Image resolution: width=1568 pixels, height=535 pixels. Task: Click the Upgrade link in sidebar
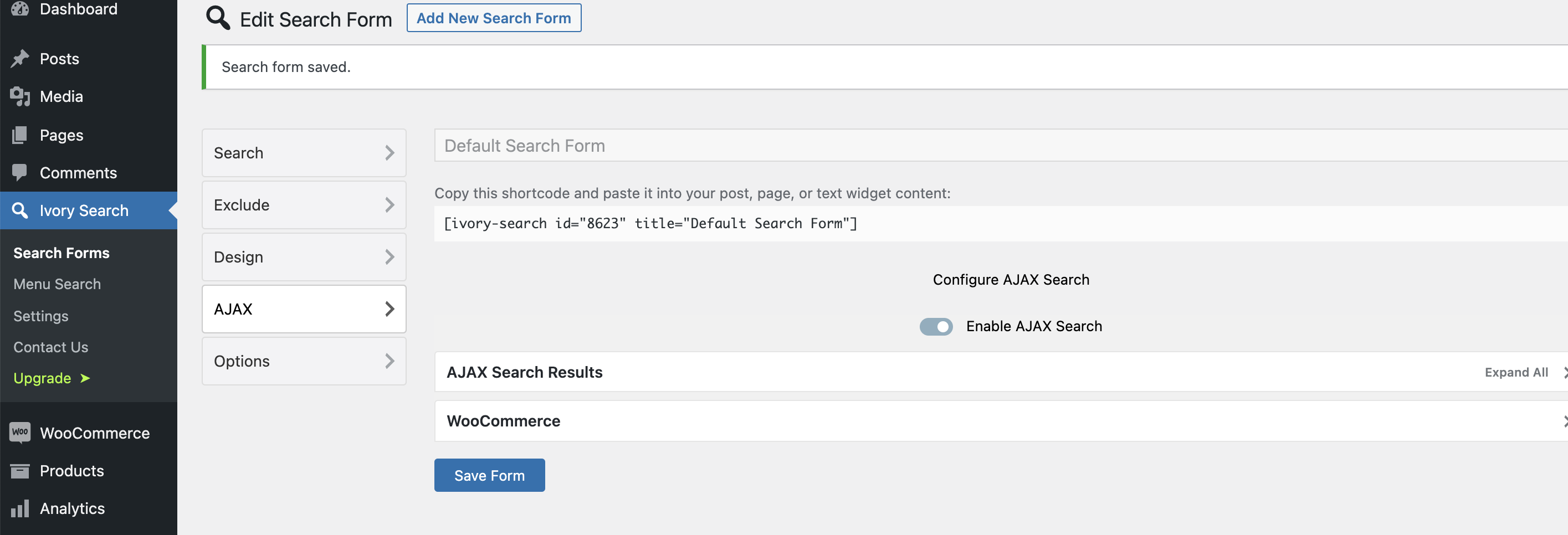(42, 378)
